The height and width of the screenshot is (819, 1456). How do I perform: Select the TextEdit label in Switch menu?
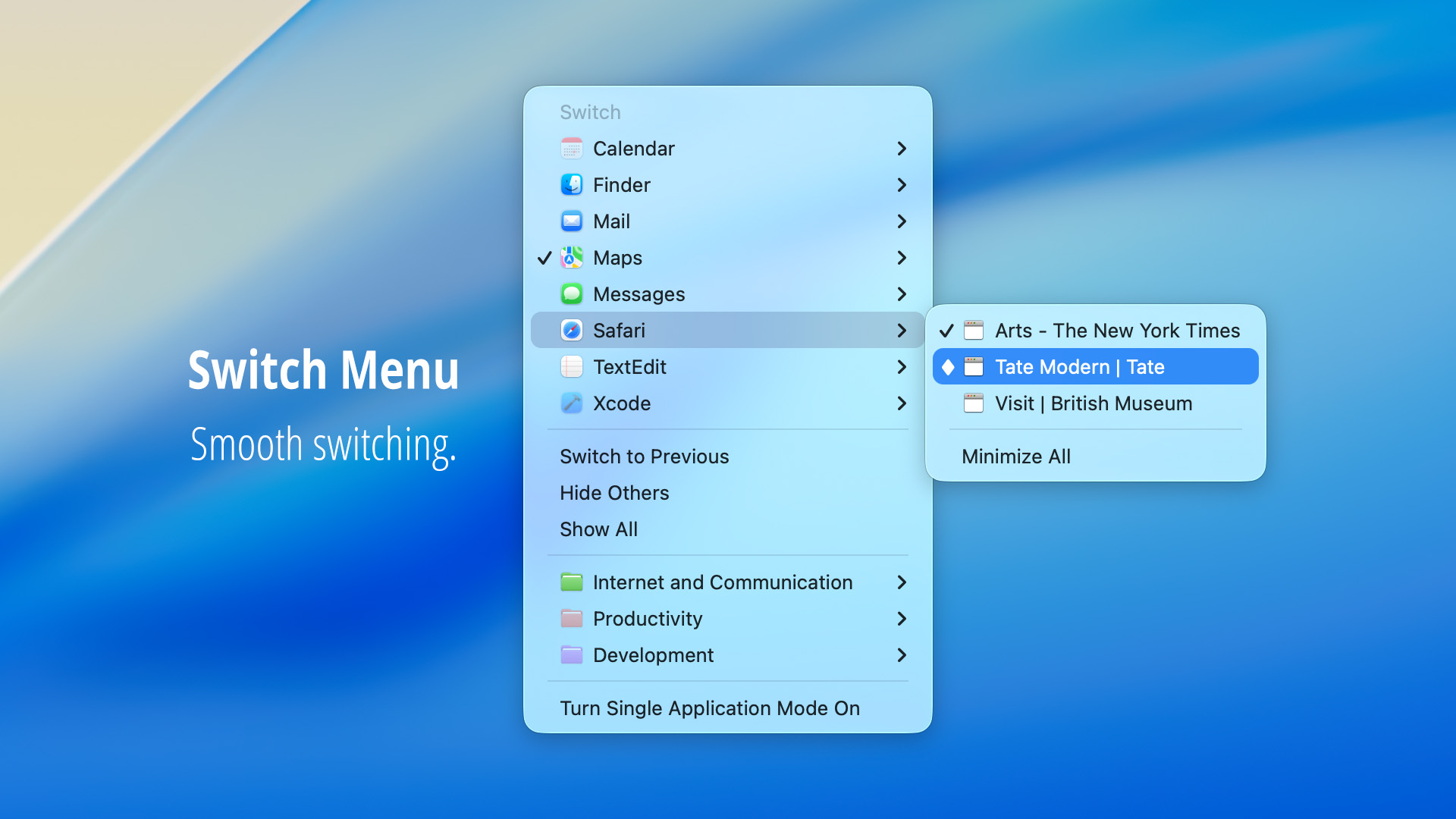630,367
